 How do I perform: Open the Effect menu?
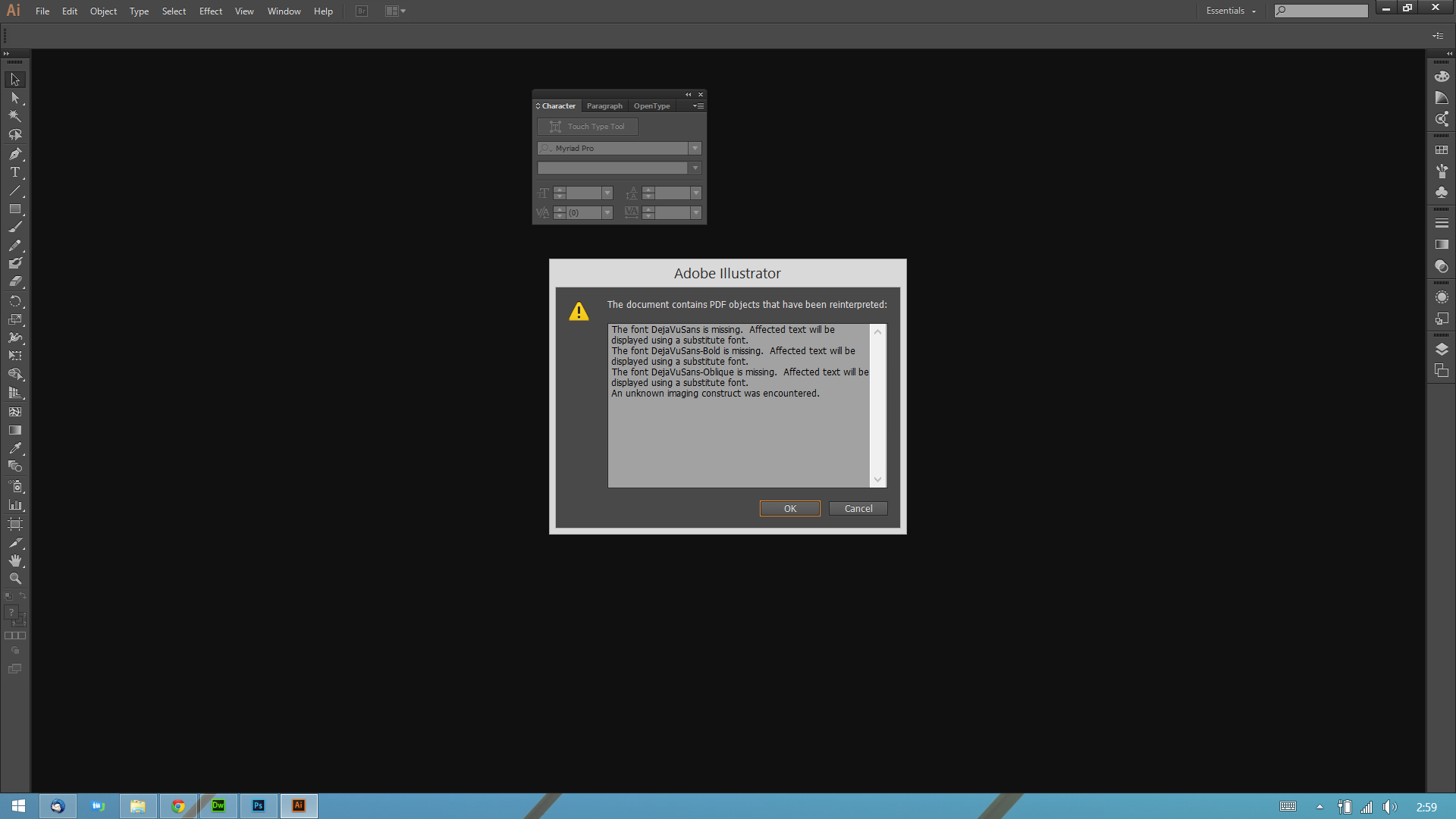point(211,11)
